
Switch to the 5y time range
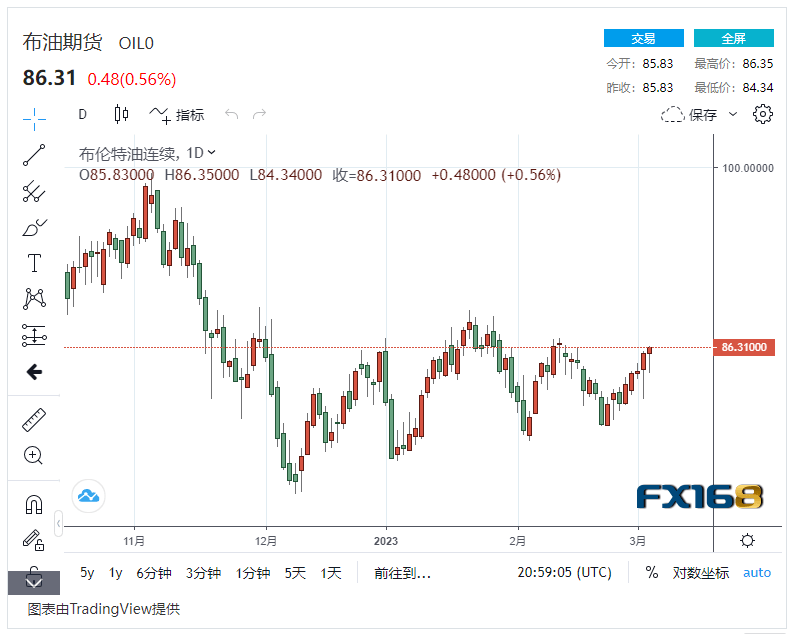87,573
